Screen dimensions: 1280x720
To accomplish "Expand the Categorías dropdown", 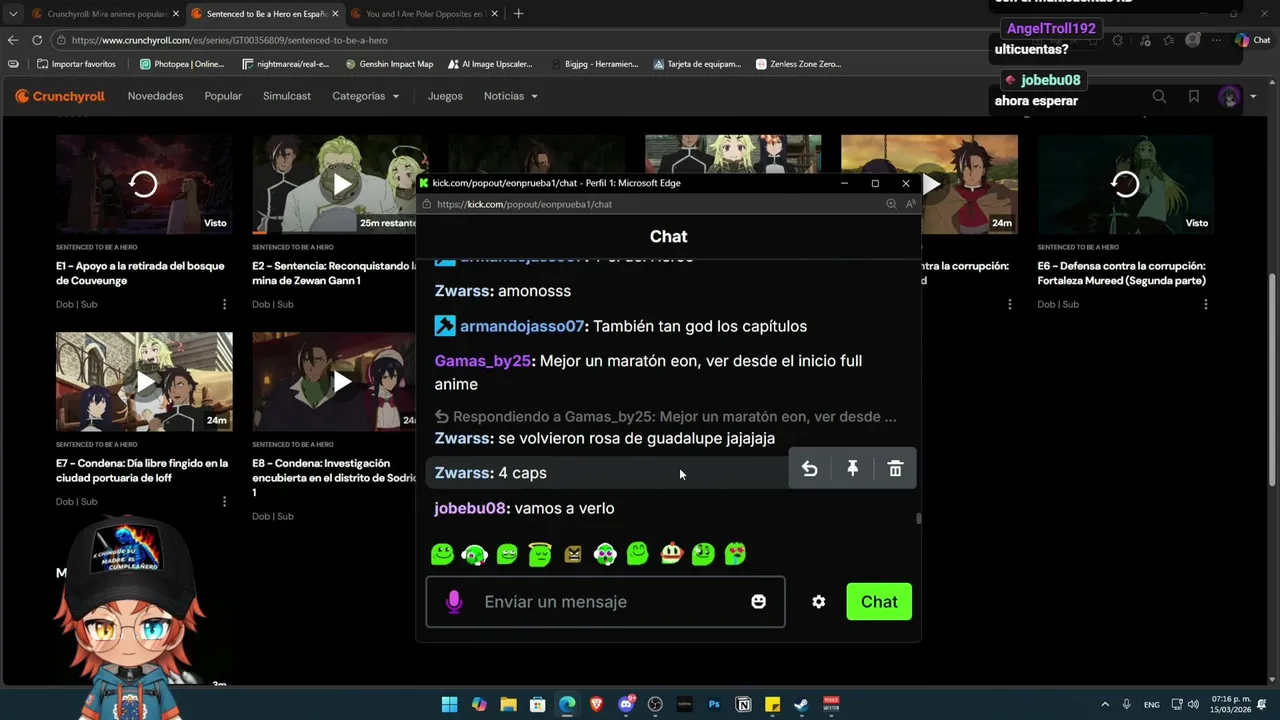I will pyautogui.click(x=366, y=96).
